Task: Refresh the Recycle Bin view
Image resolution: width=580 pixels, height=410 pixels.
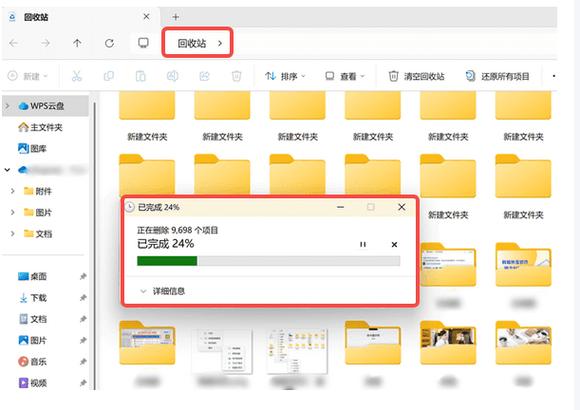Action: (x=109, y=43)
